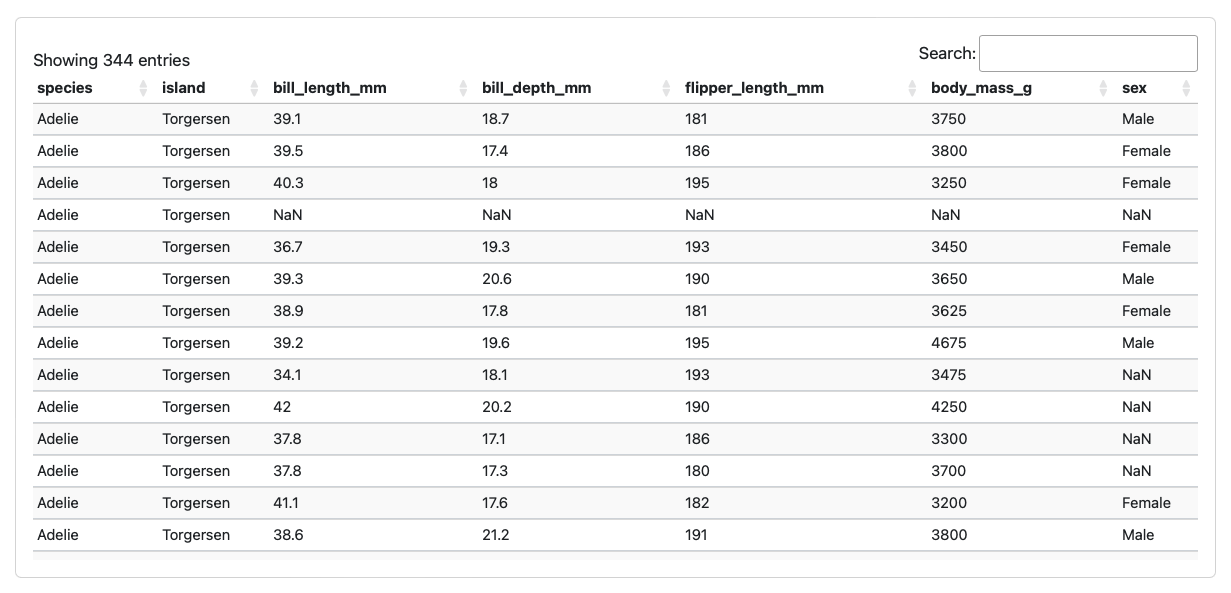Sort the table by sex header
This screenshot has width=1231, height=593.
(x=1135, y=88)
